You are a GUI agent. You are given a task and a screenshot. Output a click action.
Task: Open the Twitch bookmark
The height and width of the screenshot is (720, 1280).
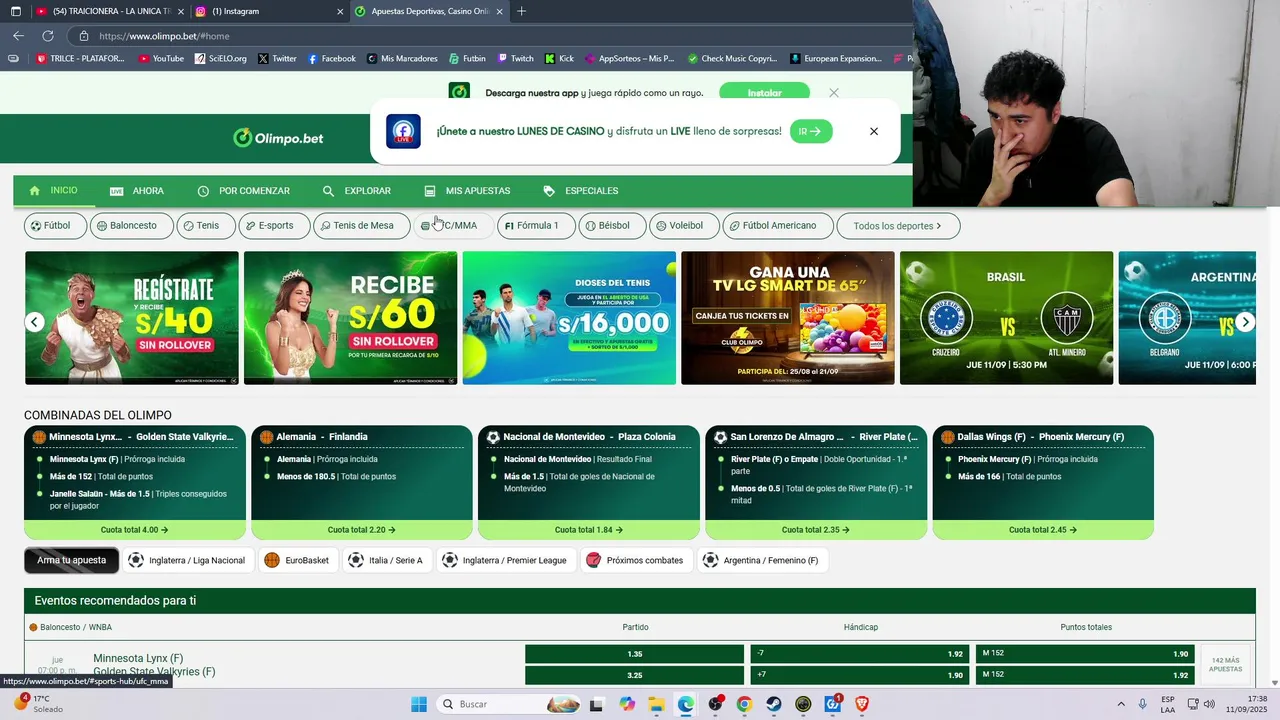tap(516, 59)
